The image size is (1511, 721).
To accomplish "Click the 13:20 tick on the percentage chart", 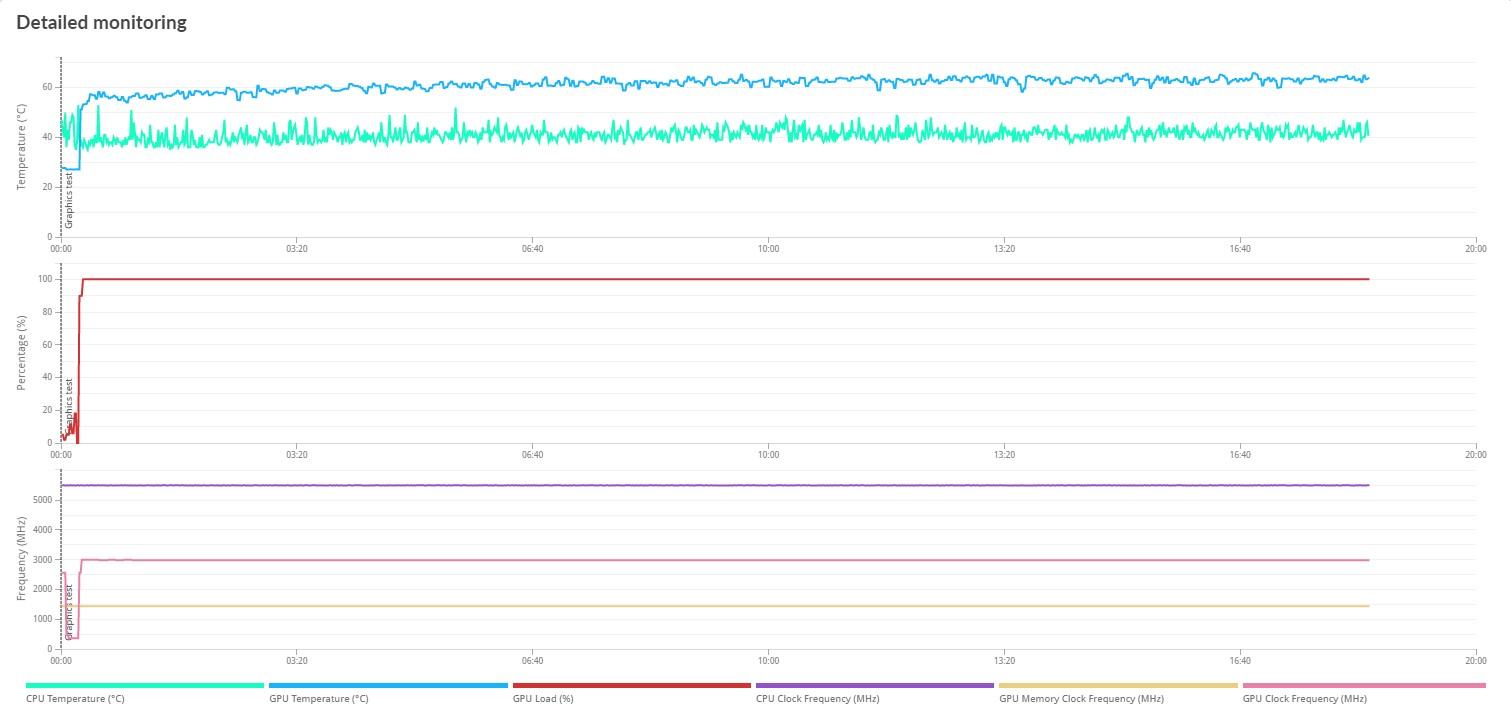I will pyautogui.click(x=1004, y=455).
